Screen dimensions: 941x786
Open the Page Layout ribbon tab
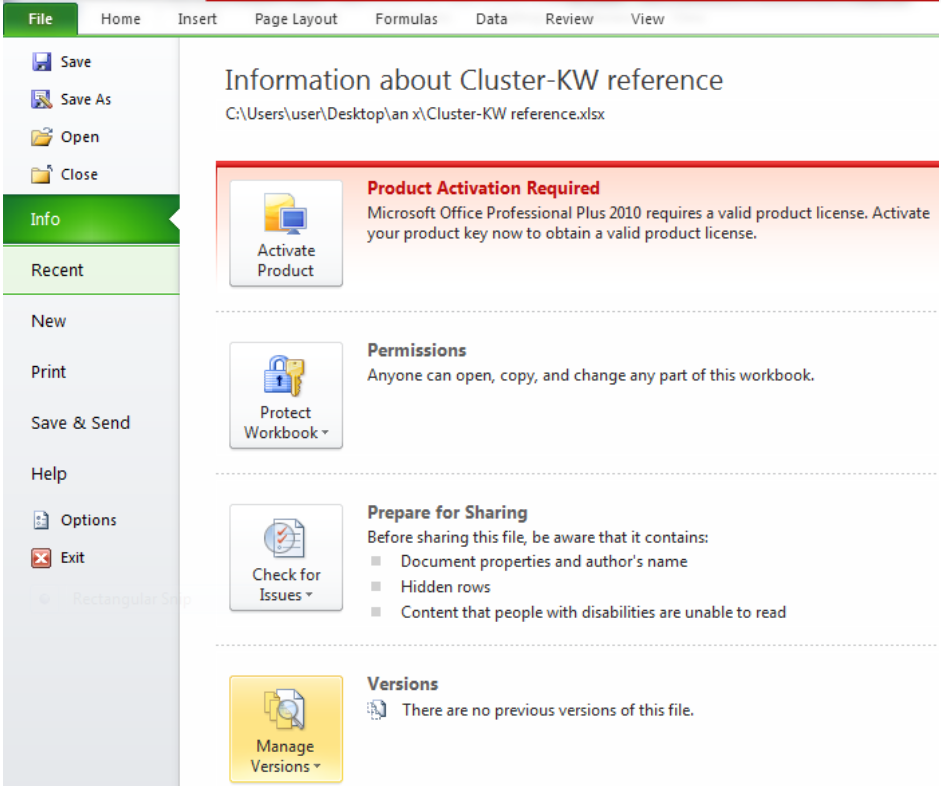tap(296, 19)
